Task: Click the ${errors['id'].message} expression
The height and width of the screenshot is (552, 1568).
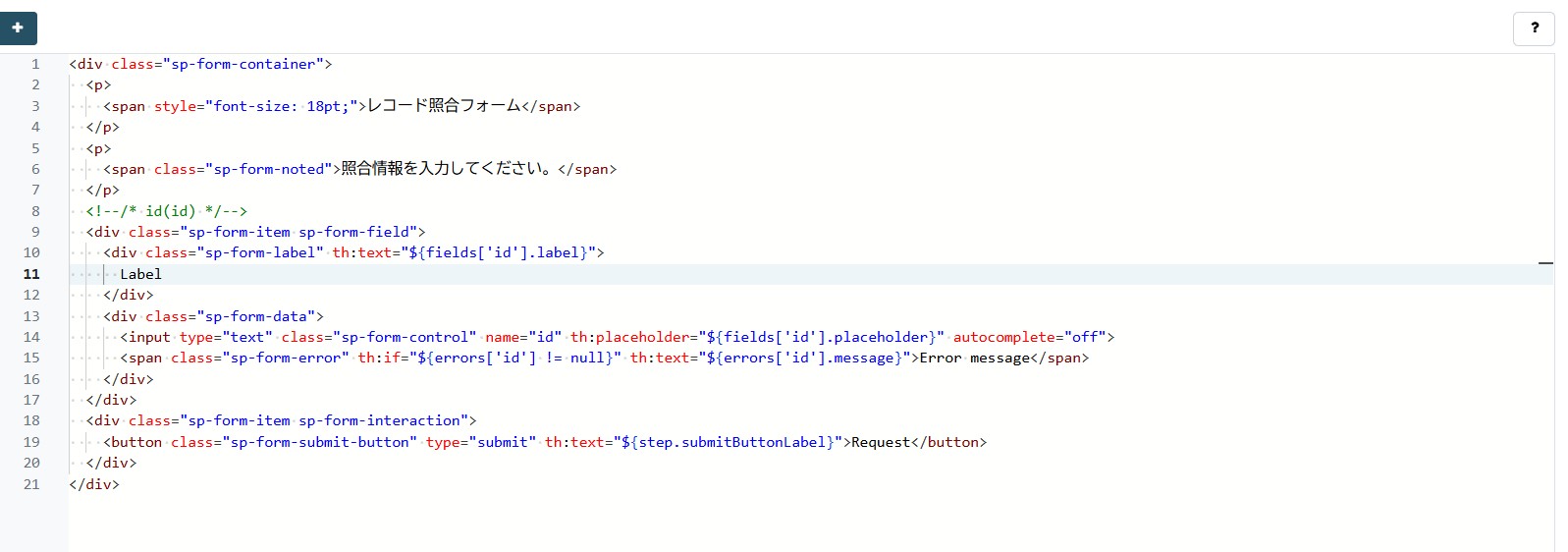Action: coord(804,358)
